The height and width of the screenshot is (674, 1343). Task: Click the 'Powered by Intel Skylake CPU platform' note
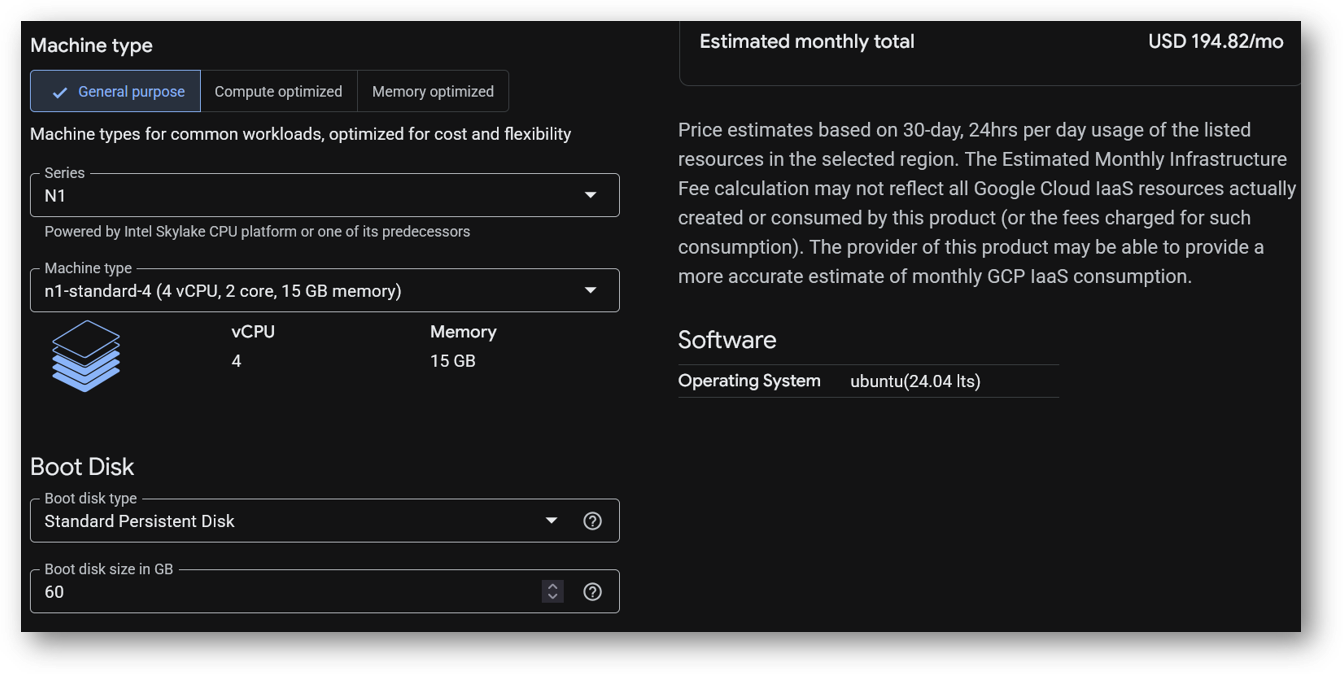257,232
